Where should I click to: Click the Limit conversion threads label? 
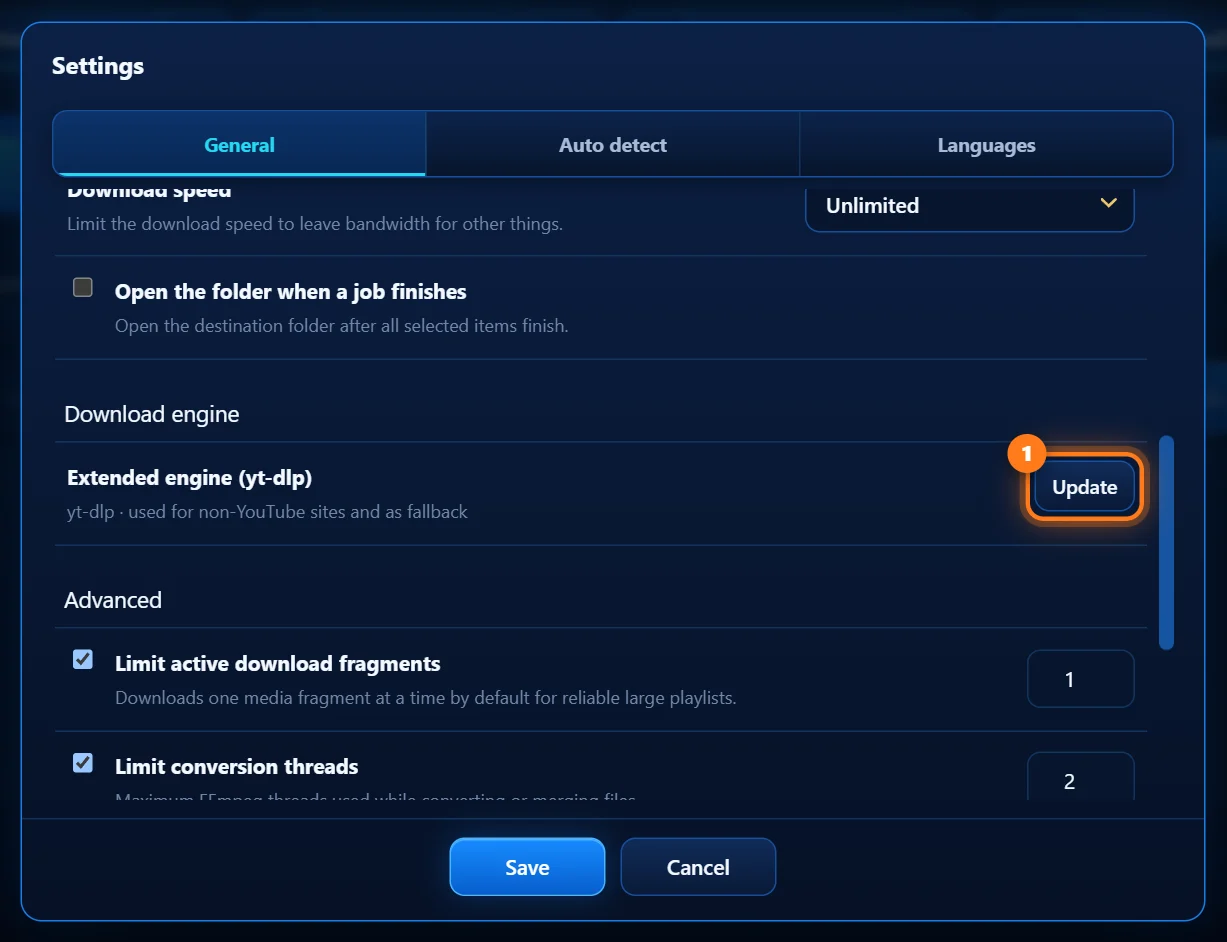pos(237,767)
